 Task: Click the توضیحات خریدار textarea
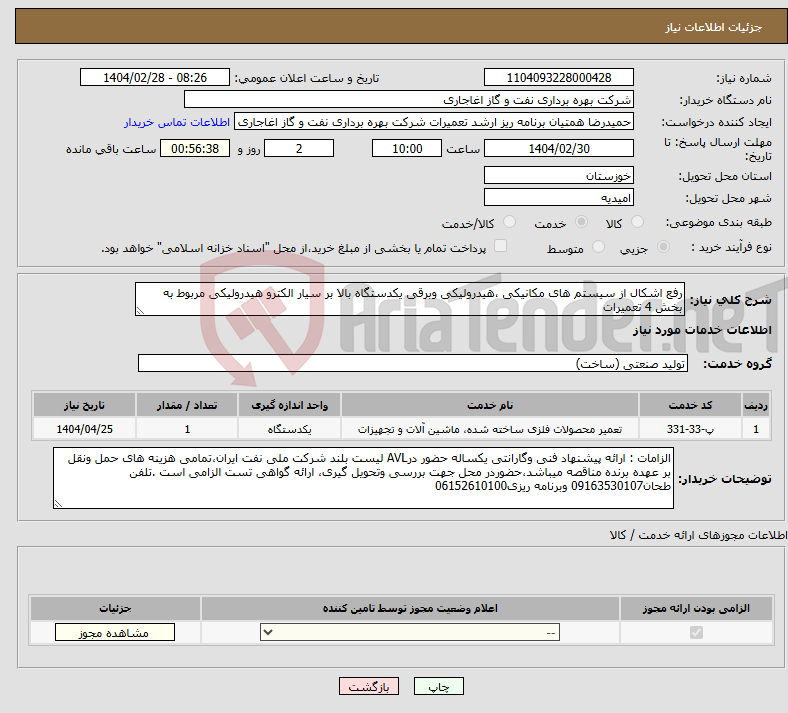pos(363,478)
